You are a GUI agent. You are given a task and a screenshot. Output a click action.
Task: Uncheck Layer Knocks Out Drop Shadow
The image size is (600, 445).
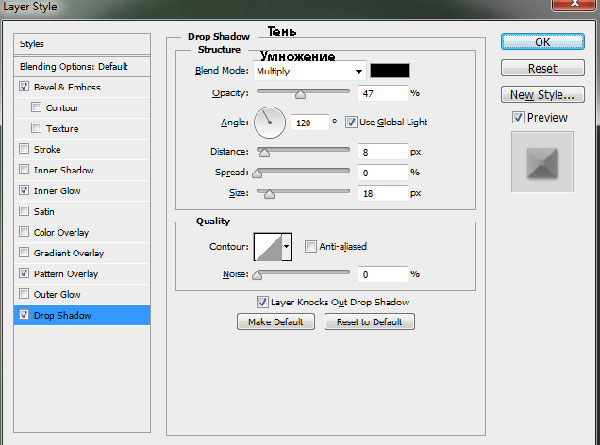click(x=262, y=301)
